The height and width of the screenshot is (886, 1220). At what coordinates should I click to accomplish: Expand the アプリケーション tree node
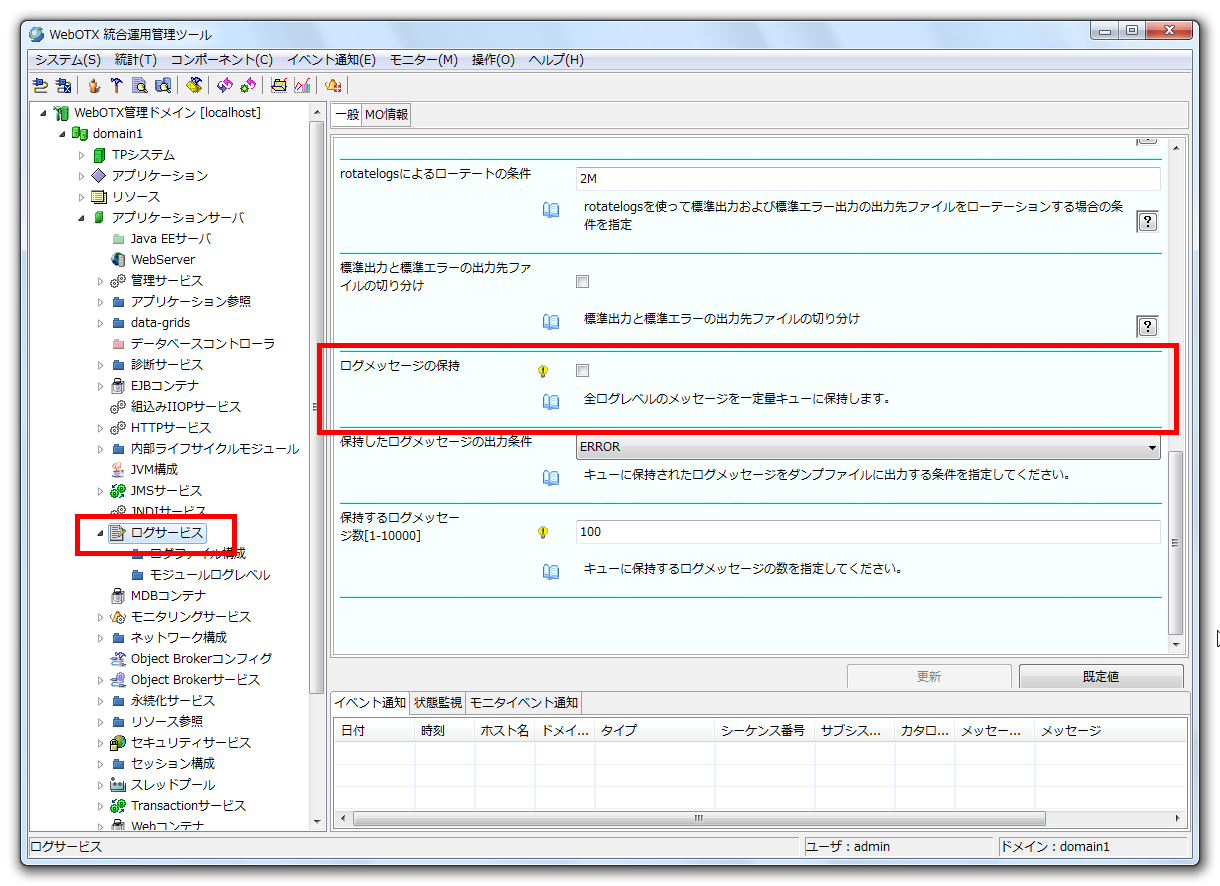click(82, 175)
